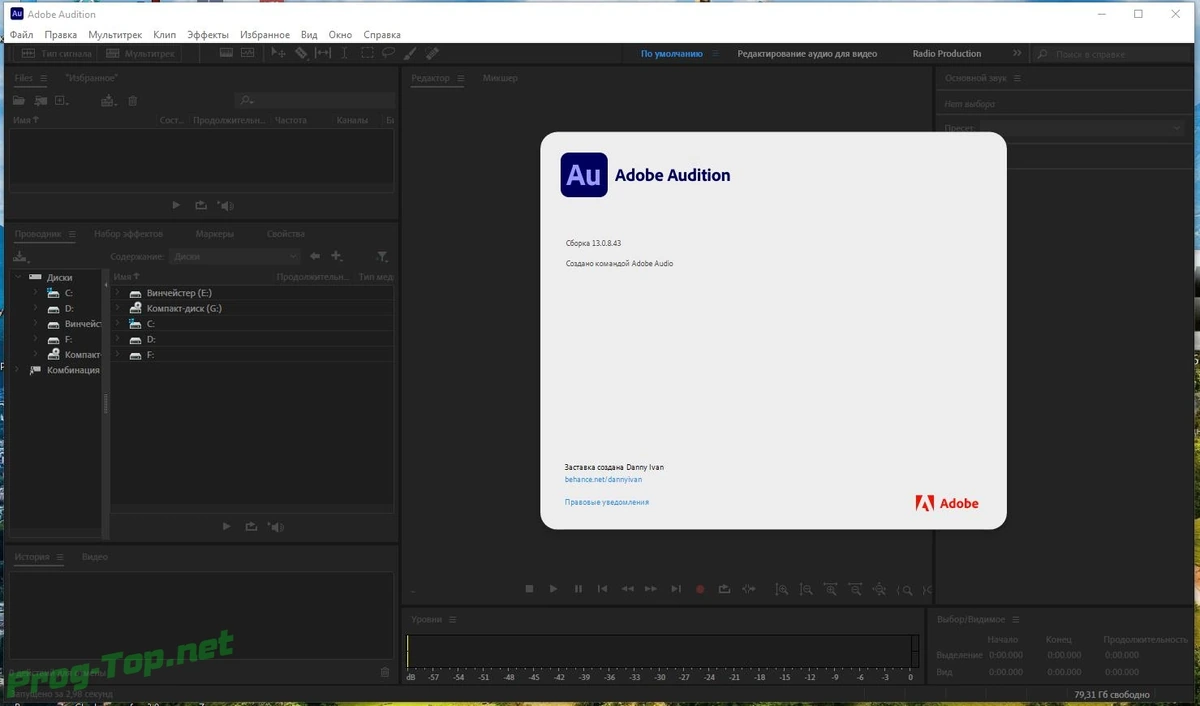Click the filter funnel icon in Проводник
The image size is (1200, 706).
click(382, 257)
